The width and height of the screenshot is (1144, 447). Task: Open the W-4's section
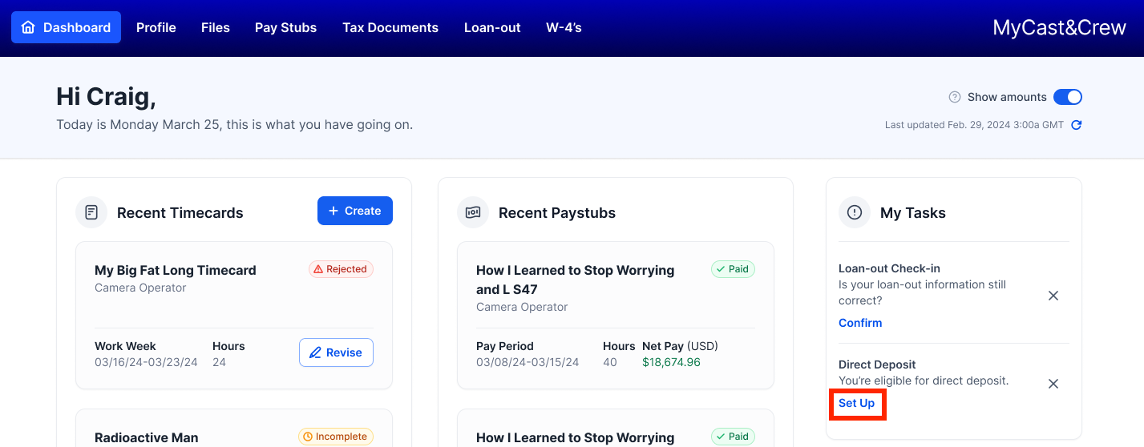564,28
